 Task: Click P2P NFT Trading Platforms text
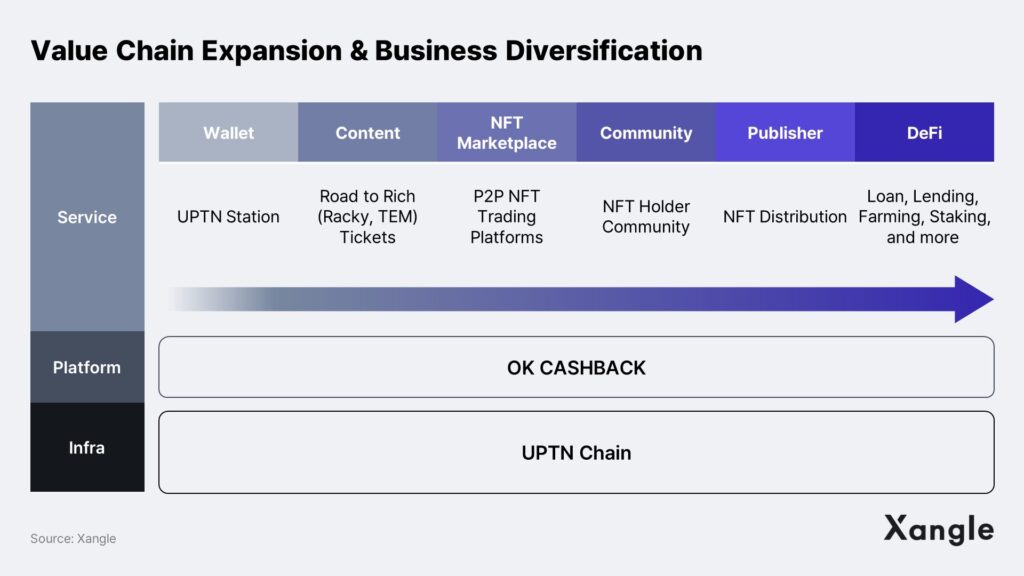pos(507,217)
